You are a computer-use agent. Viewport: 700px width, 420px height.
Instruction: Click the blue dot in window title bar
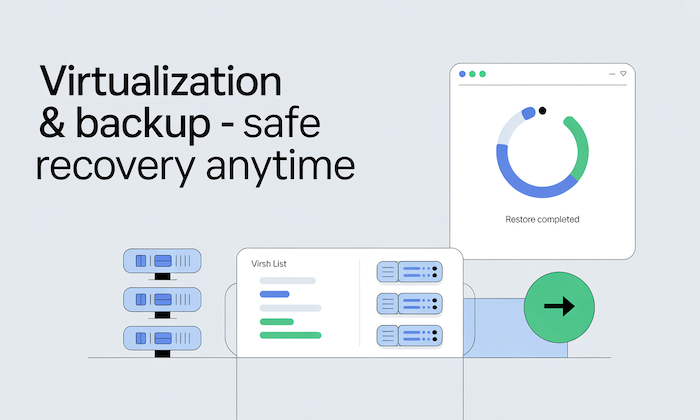(462, 74)
